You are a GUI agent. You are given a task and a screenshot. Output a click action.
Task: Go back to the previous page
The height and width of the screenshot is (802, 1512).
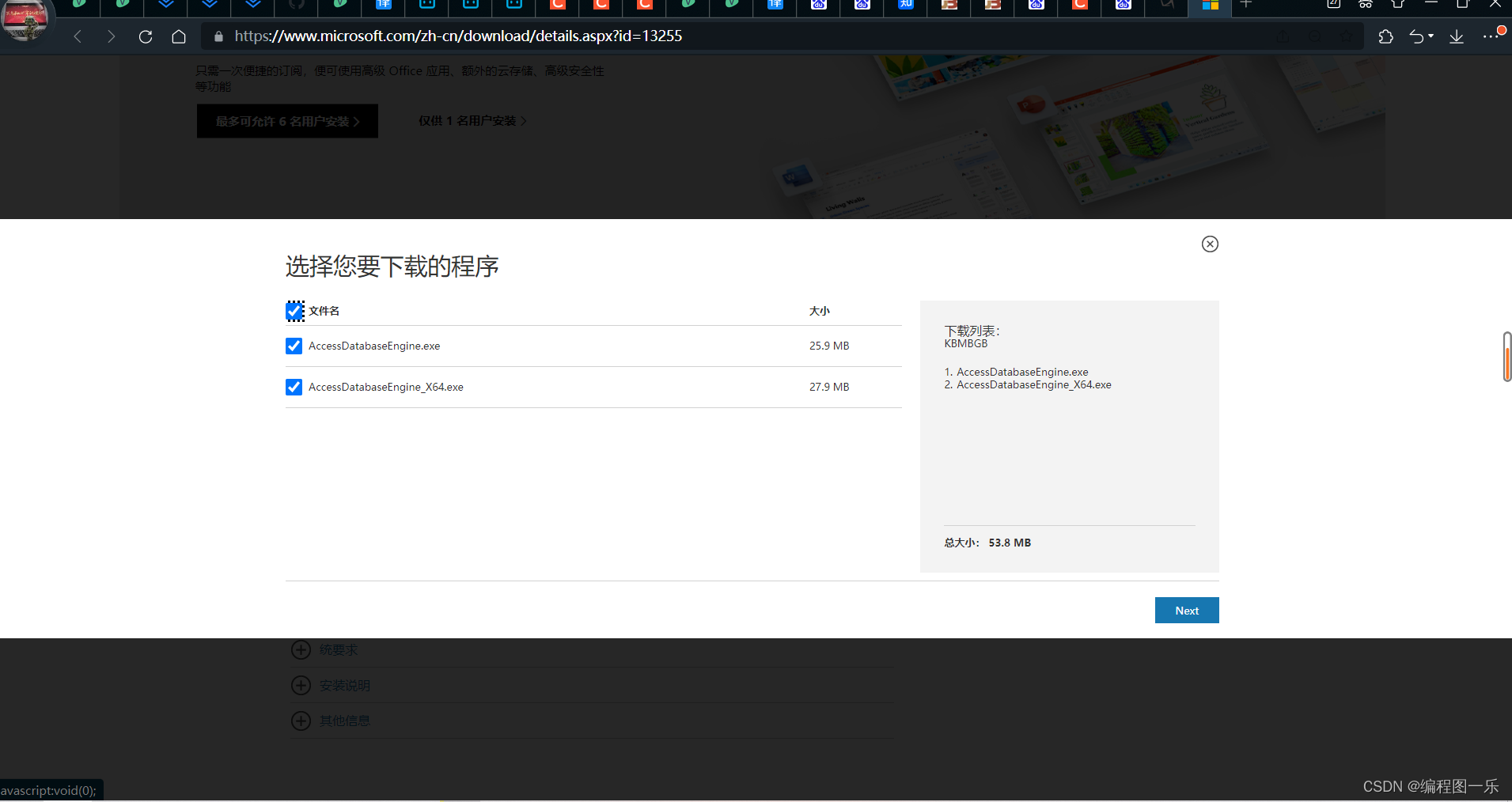pos(78,36)
